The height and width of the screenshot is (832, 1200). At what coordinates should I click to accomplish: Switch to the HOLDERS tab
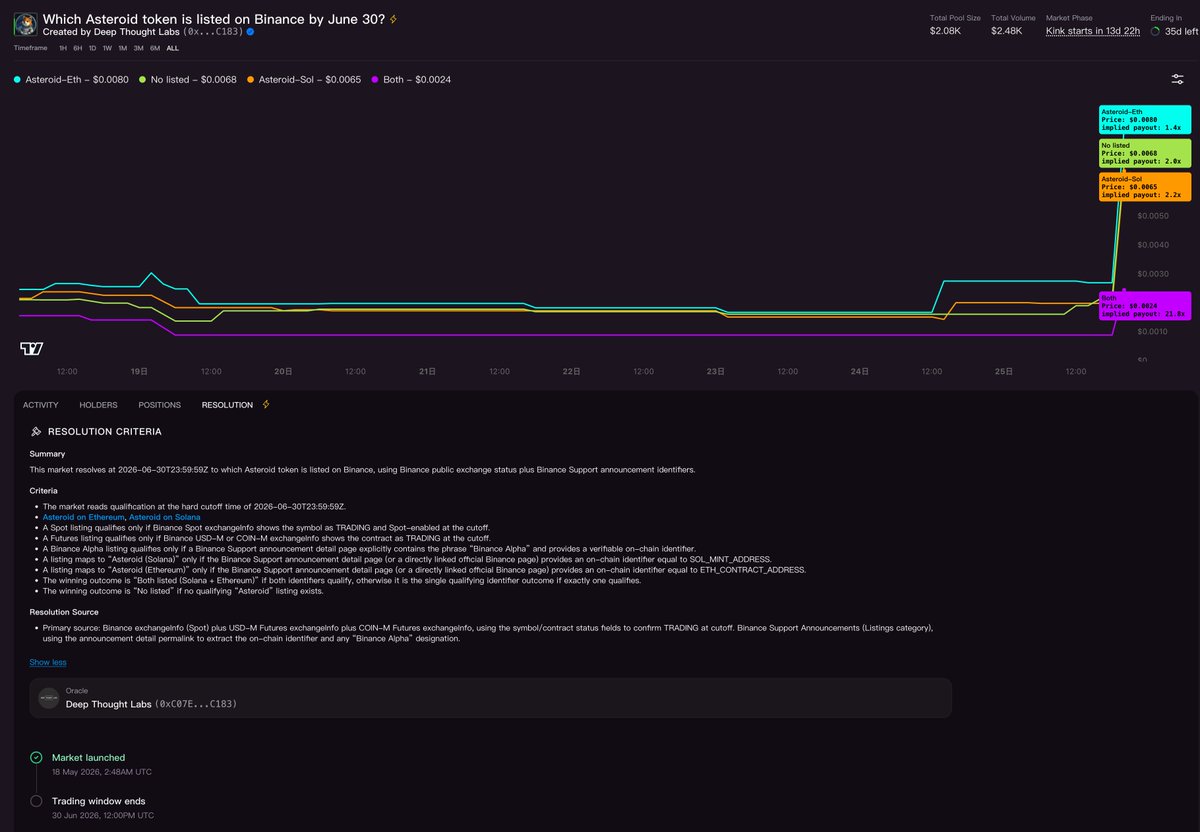click(x=98, y=405)
